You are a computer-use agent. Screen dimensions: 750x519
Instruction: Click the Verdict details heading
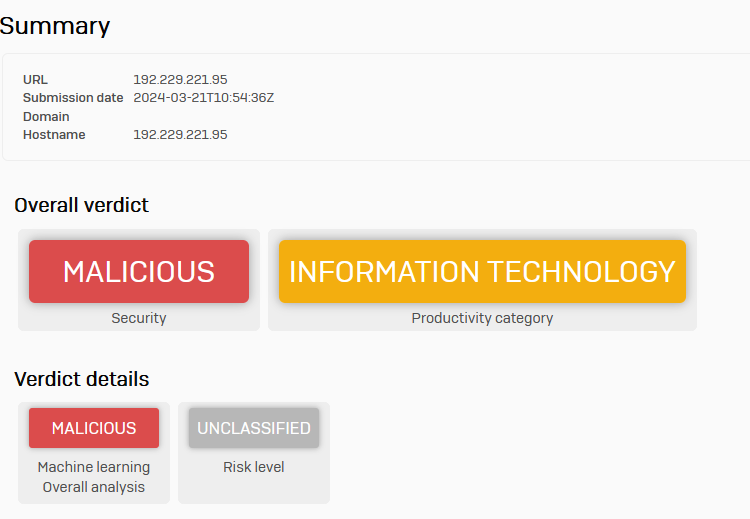[81, 379]
